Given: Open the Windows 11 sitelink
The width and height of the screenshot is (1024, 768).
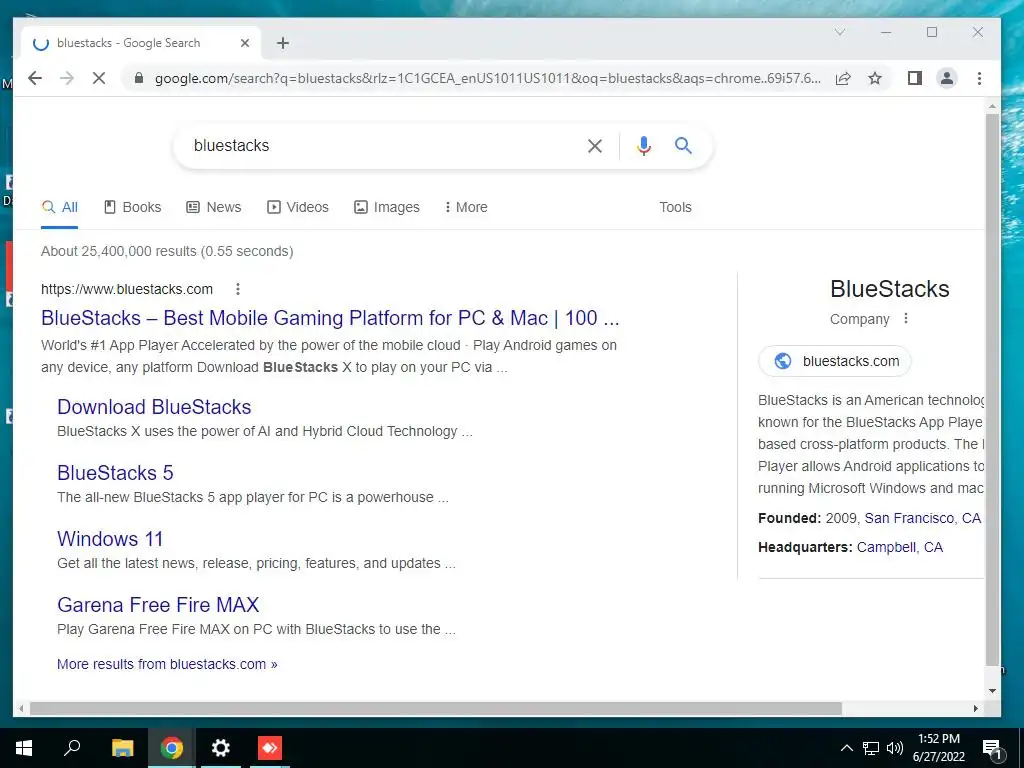Looking at the screenshot, I should tap(110, 539).
